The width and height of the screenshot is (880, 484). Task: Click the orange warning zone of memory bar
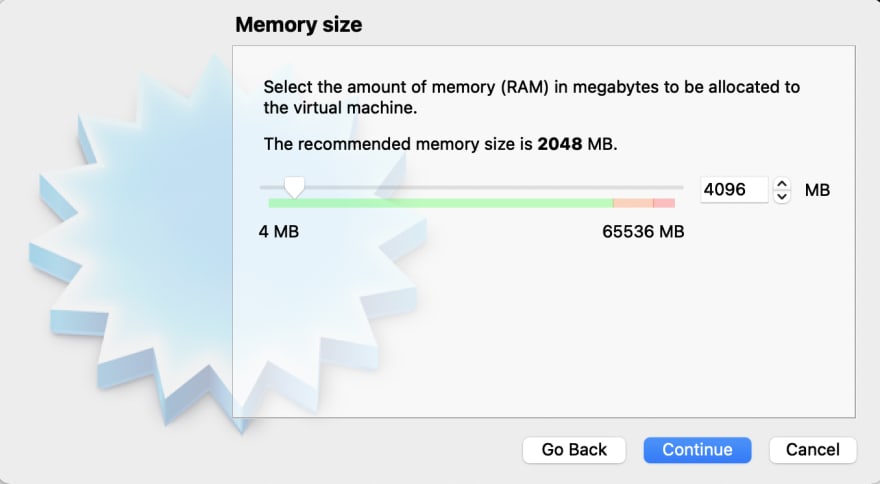(x=633, y=203)
